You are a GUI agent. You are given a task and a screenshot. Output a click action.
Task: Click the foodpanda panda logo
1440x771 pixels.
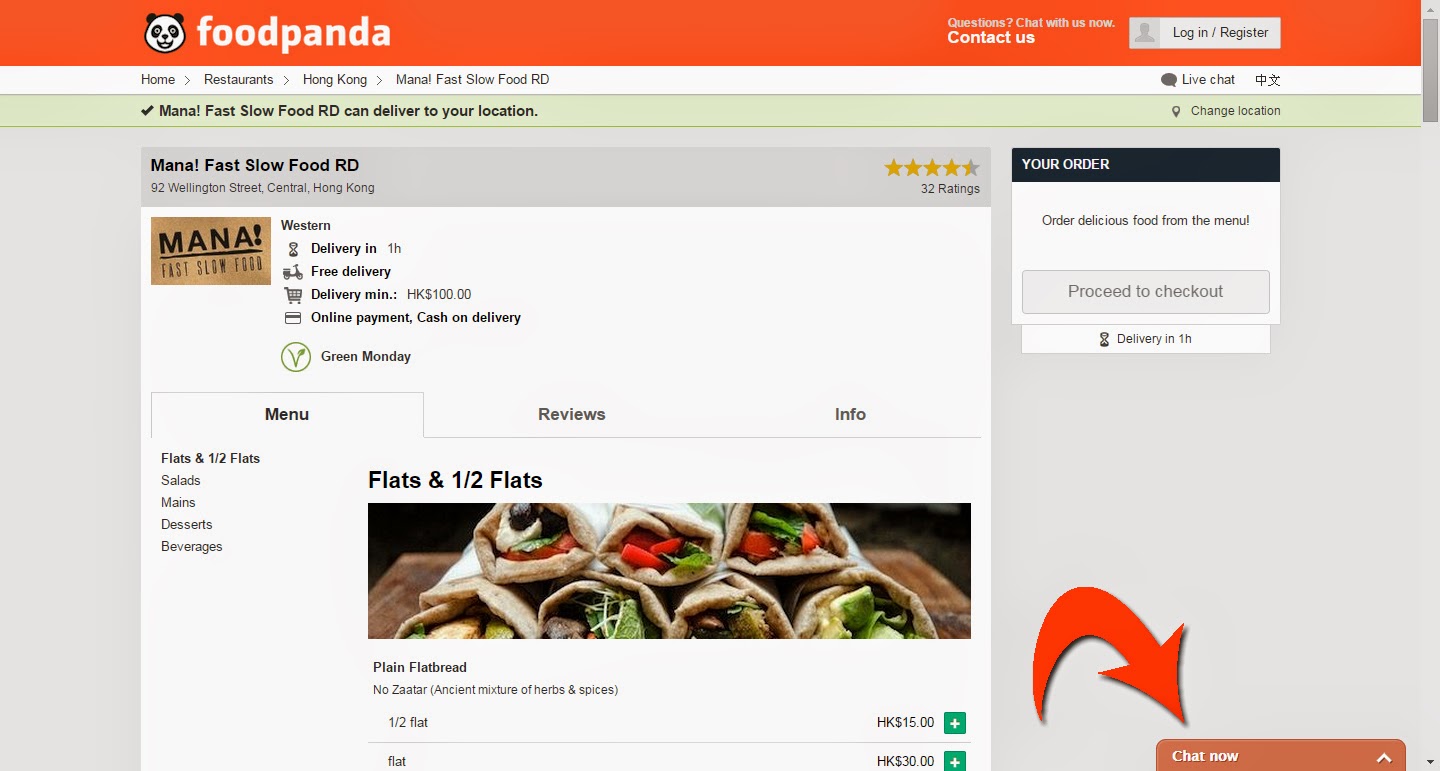tap(165, 33)
